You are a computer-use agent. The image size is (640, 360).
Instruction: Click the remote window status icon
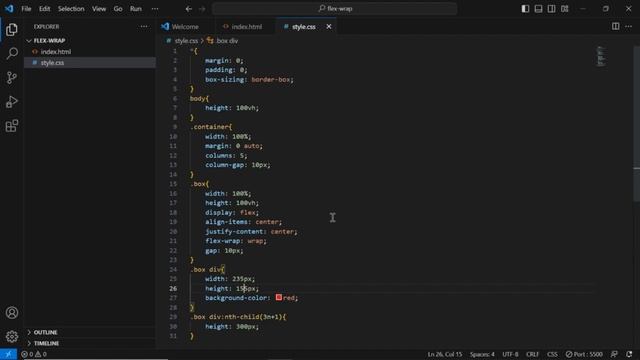coord(8,354)
